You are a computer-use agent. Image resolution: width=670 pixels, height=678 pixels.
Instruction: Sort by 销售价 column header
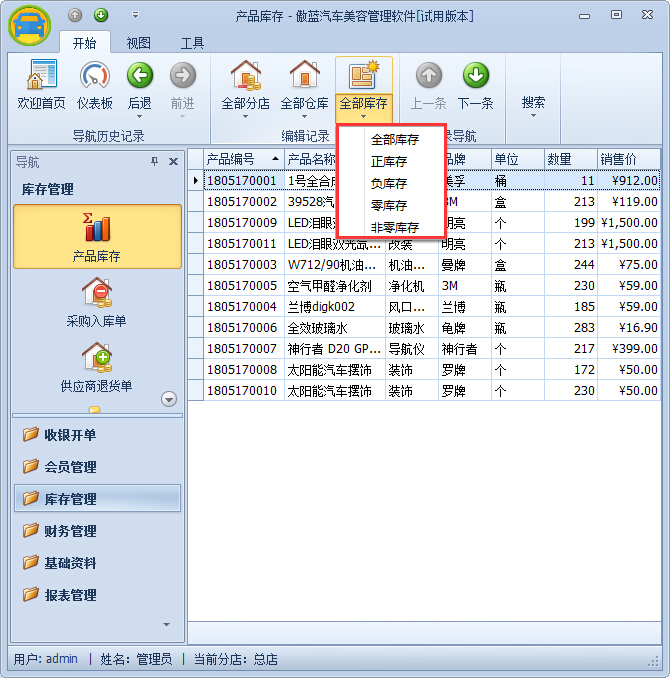[628, 159]
